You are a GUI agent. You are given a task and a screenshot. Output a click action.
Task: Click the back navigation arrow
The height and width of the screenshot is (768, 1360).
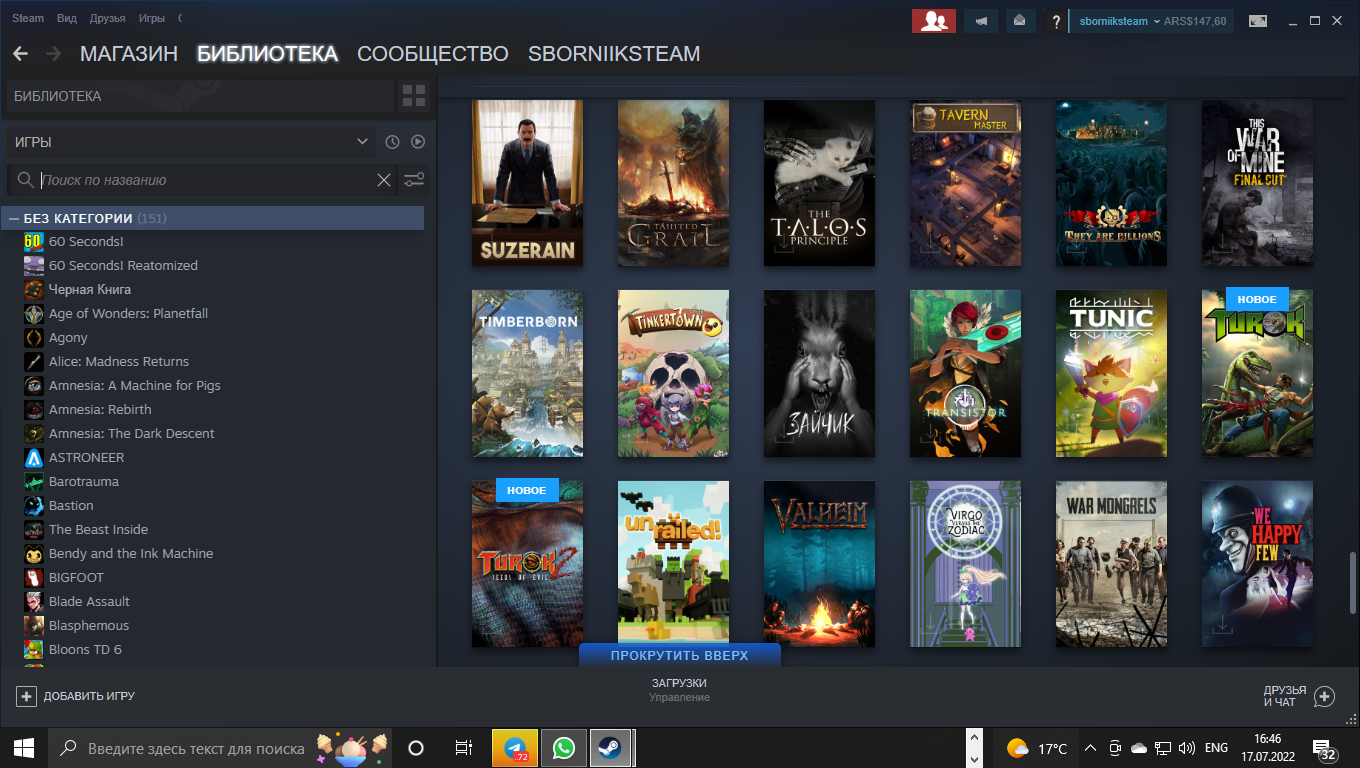pyautogui.click(x=20, y=54)
